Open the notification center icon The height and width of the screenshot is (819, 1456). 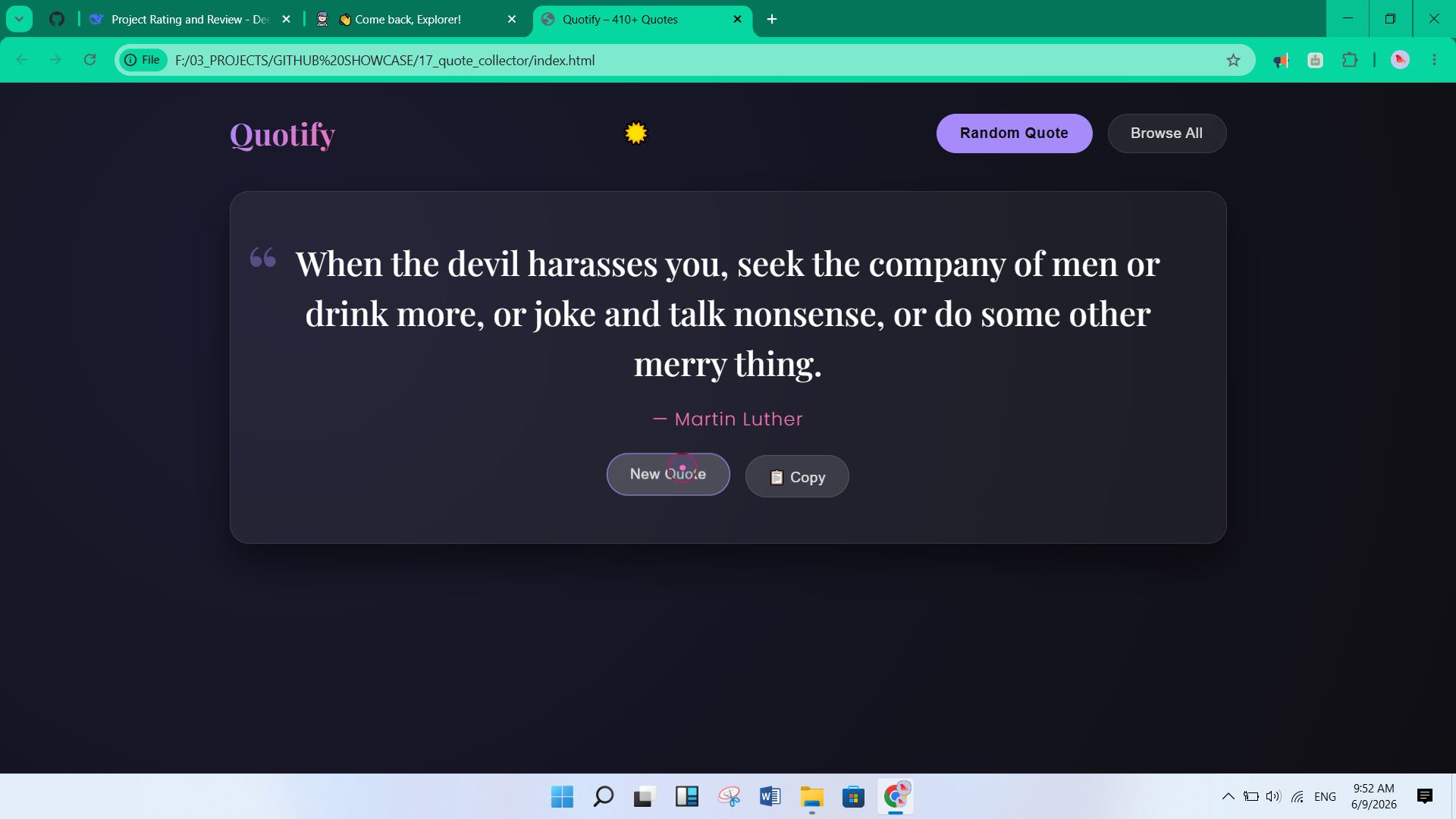pos(1424,796)
